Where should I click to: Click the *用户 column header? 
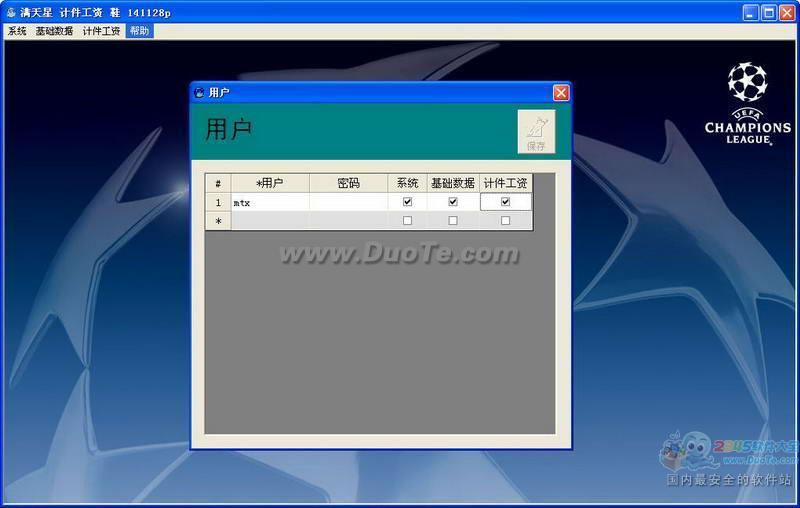click(x=270, y=183)
